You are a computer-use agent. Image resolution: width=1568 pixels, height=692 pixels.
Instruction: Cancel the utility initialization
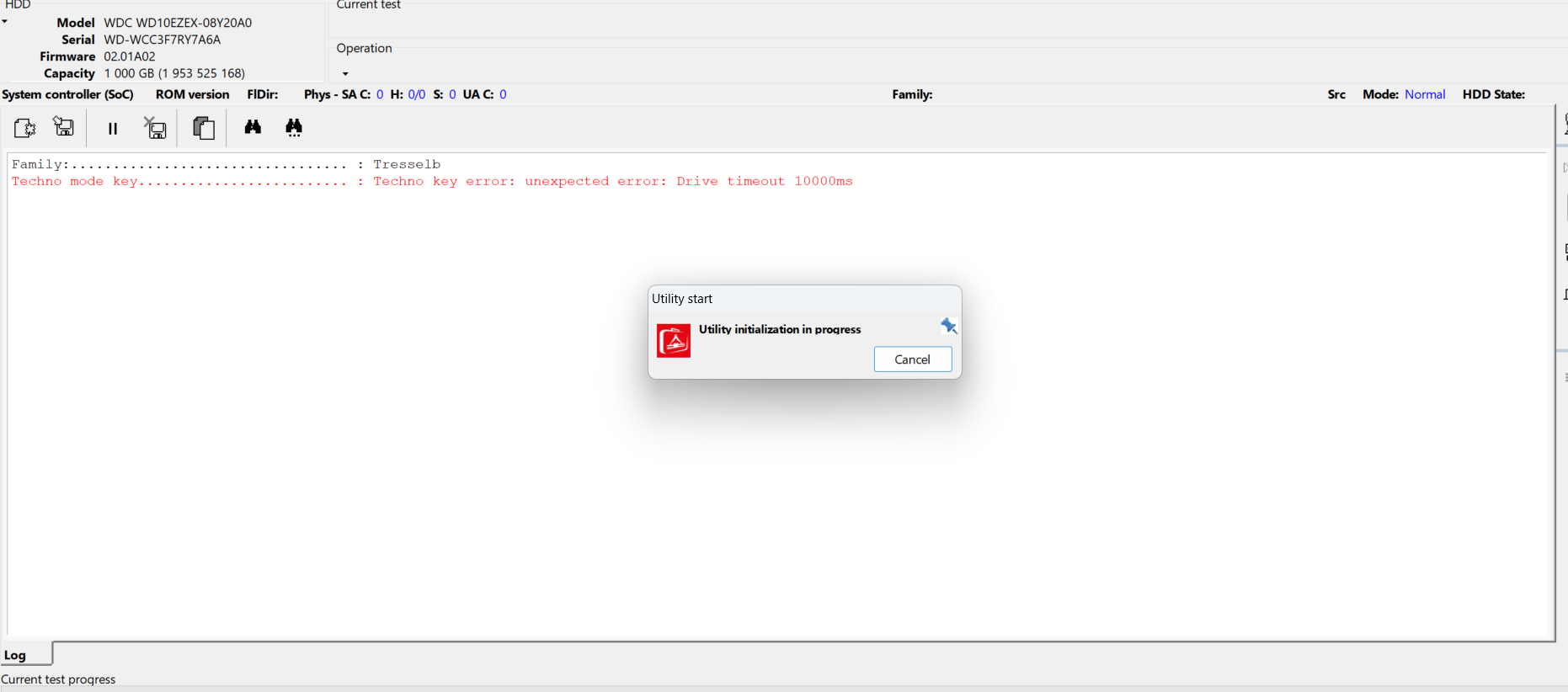[x=913, y=359]
